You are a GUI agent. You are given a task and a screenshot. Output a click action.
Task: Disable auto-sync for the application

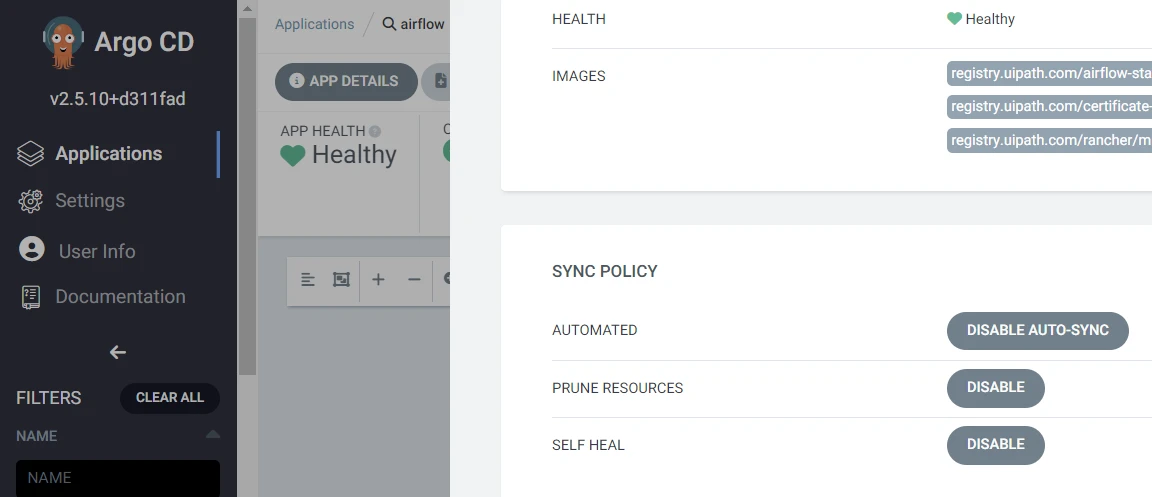(1037, 330)
